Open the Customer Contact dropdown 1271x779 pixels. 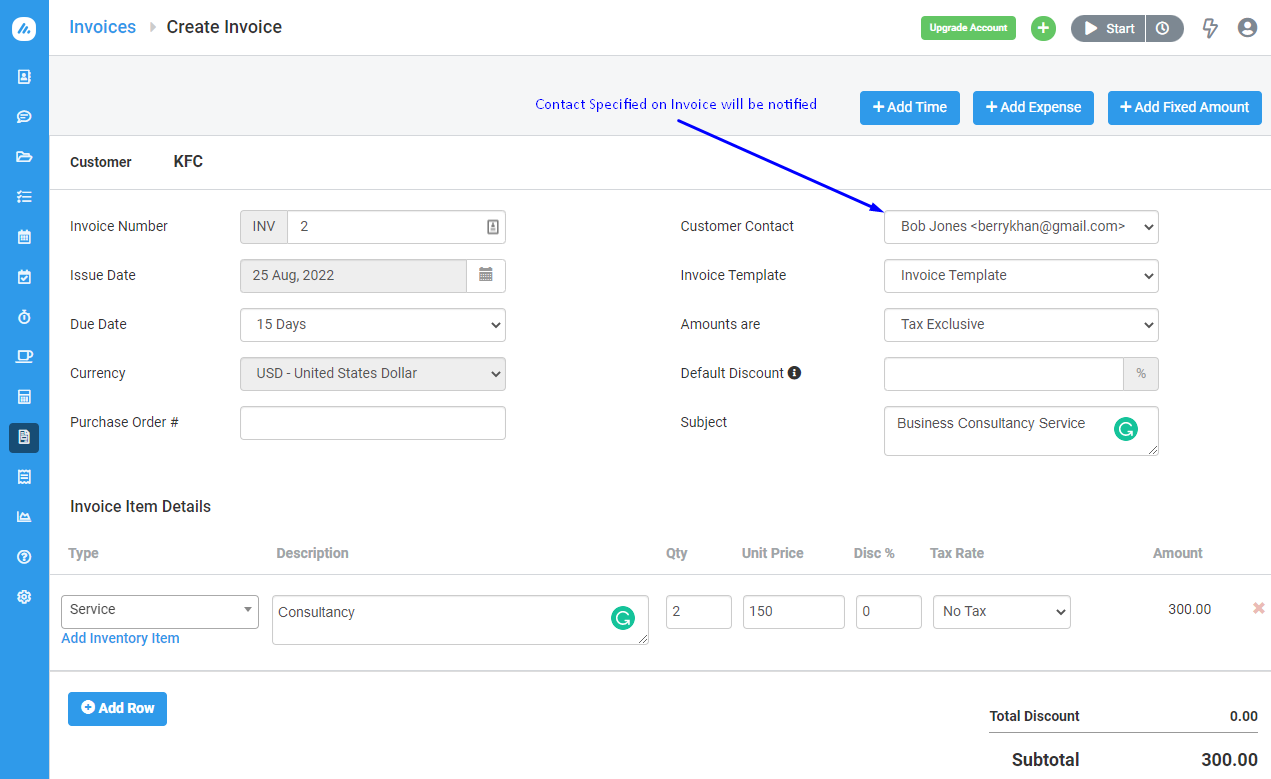click(x=1020, y=227)
